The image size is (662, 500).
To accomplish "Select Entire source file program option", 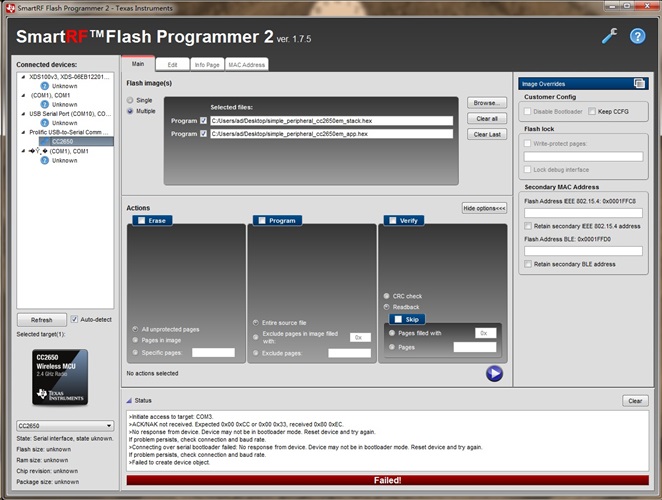I will 255,322.
